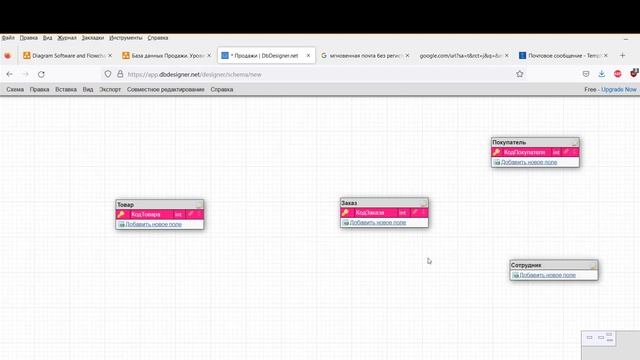The image size is (640, 360).
Task: Open the Экспорт menu
Action: pos(110,89)
